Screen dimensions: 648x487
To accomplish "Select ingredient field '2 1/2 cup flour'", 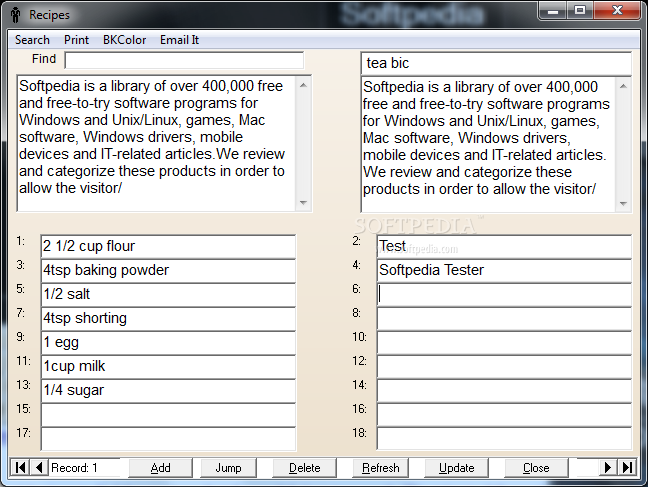I will pyautogui.click(x=168, y=246).
